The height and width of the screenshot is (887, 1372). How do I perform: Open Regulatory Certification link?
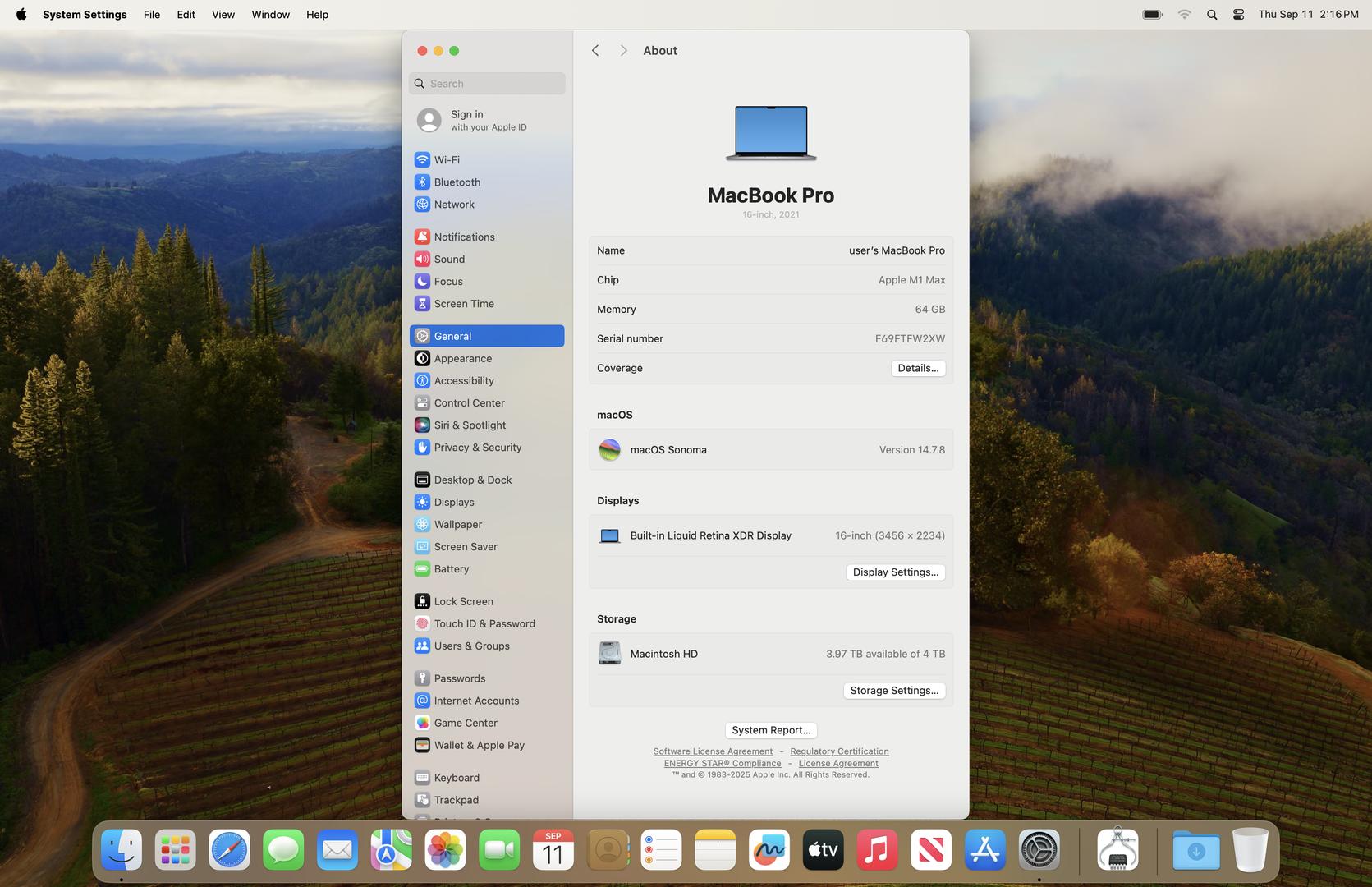point(839,751)
